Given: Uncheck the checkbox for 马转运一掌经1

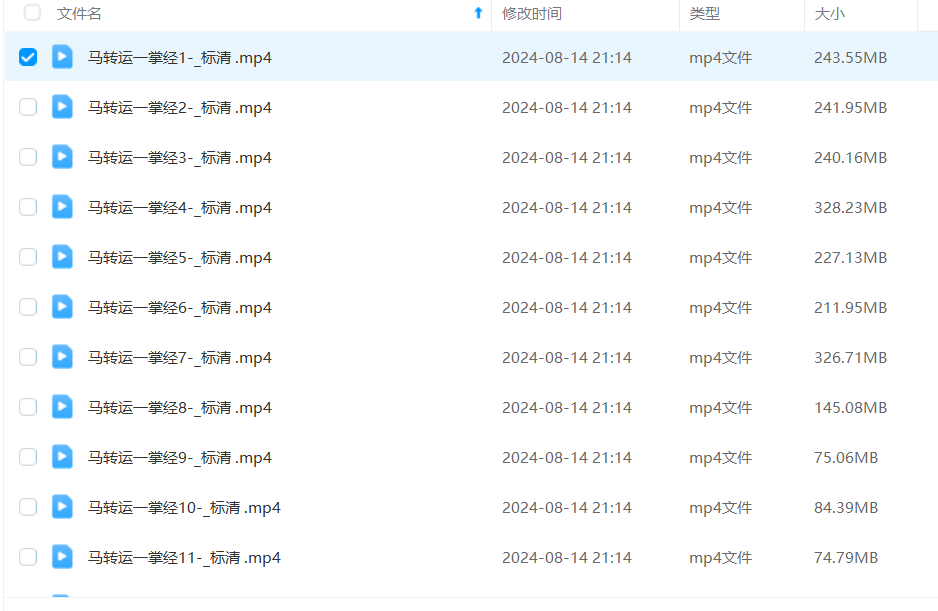Looking at the screenshot, I should coord(28,57).
